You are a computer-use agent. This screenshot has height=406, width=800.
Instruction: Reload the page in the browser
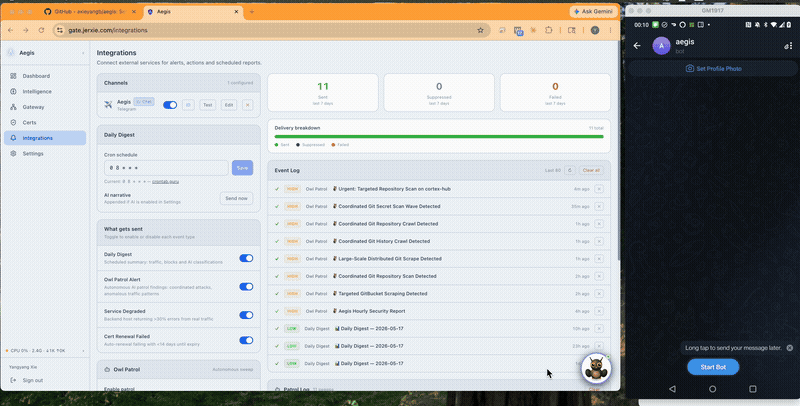click(41, 30)
